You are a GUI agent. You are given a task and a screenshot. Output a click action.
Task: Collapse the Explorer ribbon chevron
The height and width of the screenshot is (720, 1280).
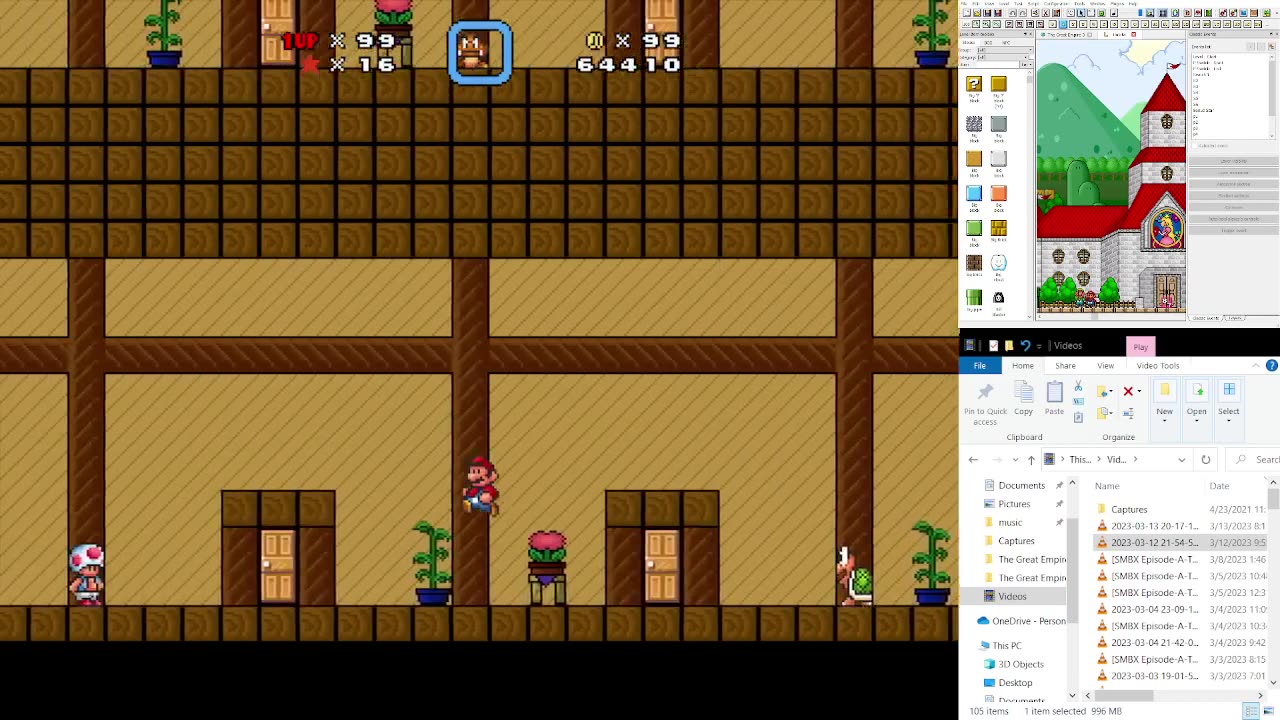click(x=1256, y=366)
